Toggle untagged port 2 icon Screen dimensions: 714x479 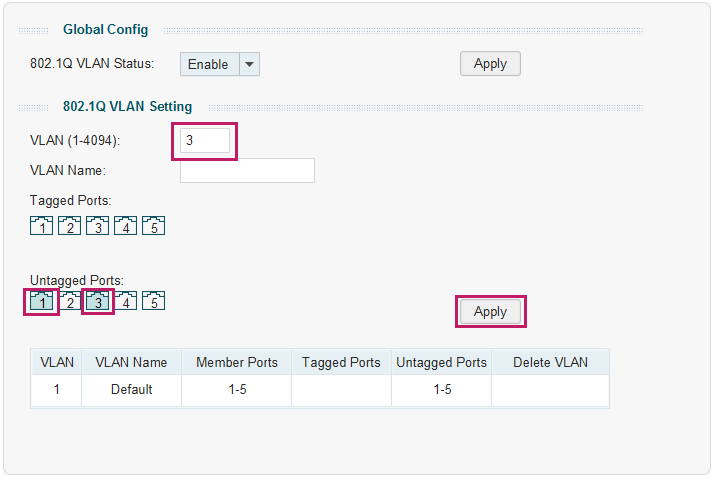point(70,301)
